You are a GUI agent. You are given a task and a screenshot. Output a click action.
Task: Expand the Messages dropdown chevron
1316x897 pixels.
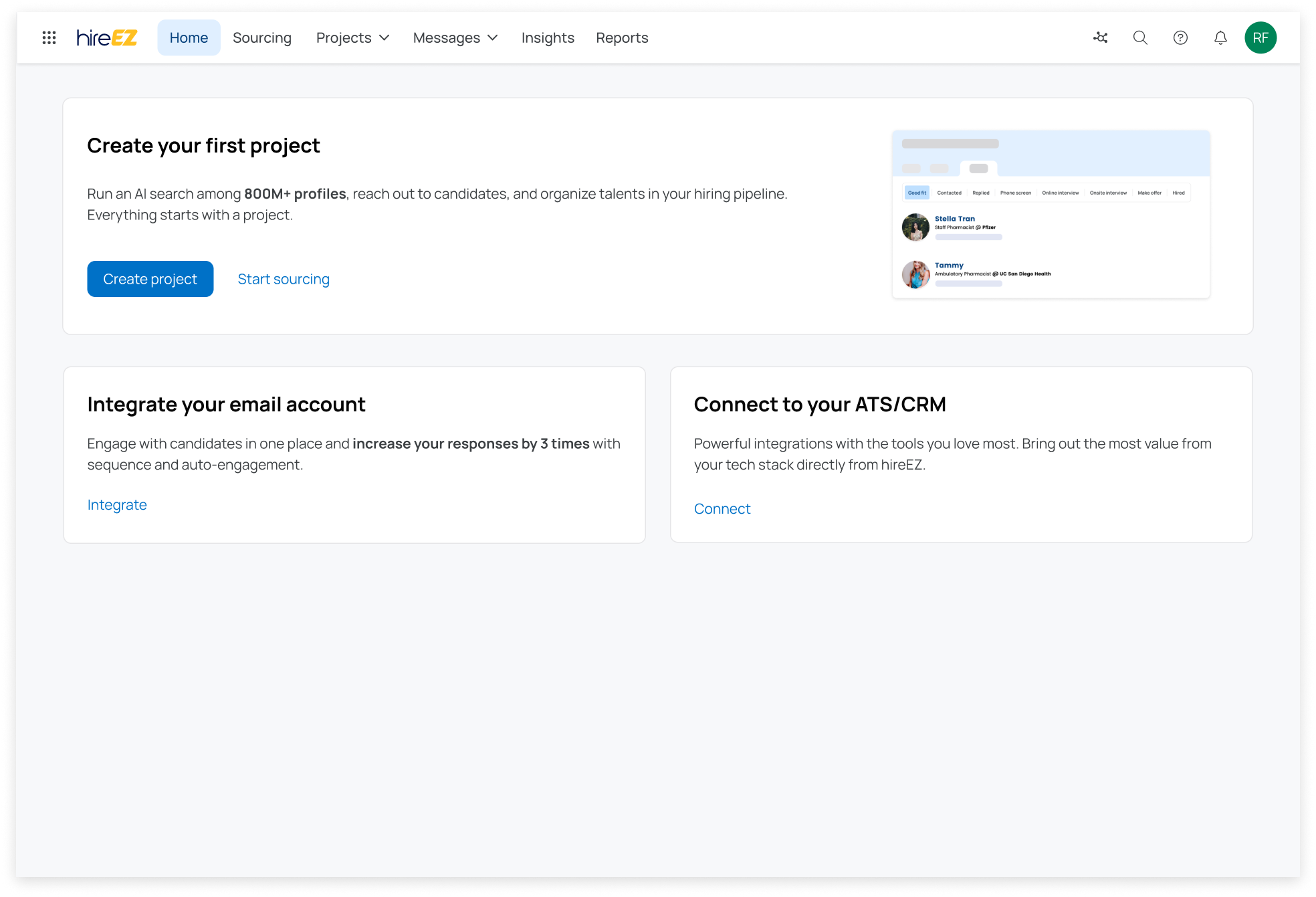pyautogui.click(x=493, y=37)
